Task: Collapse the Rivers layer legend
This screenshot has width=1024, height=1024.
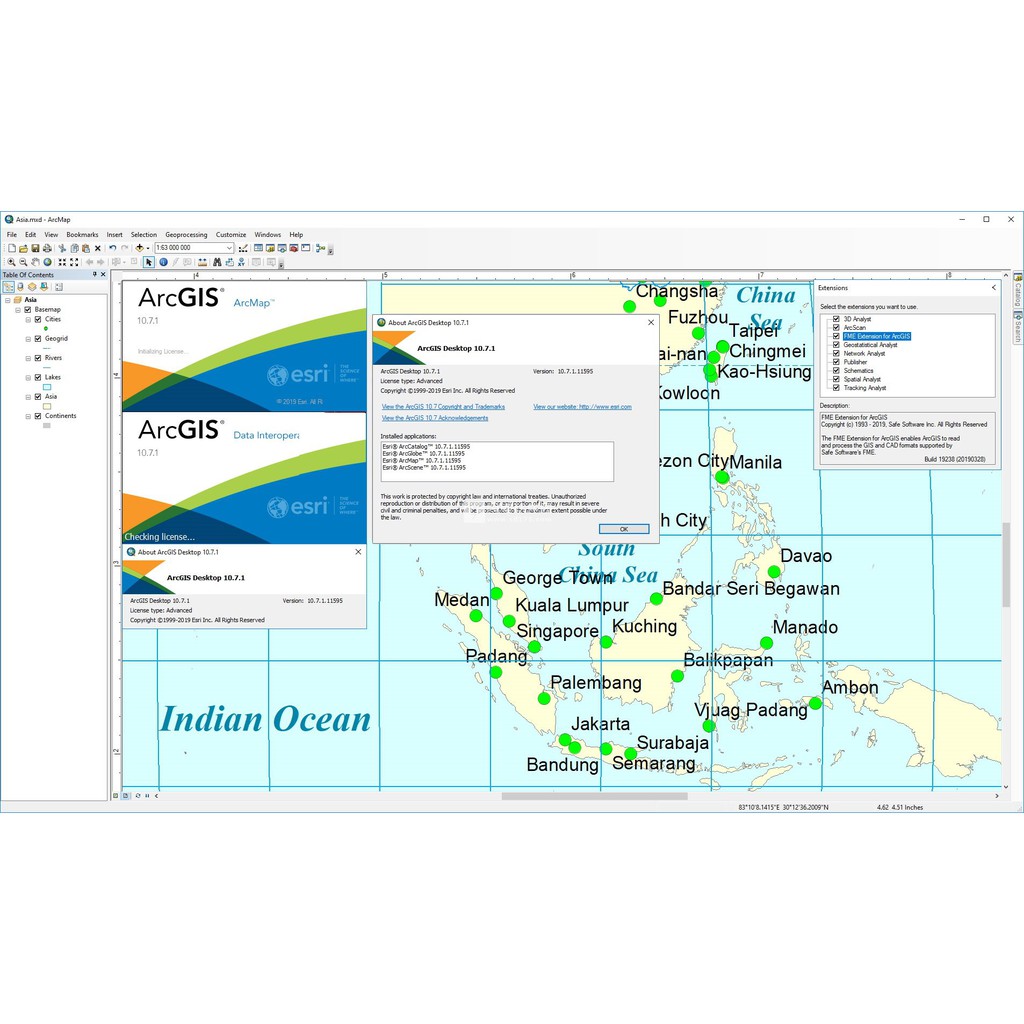Action: [28, 358]
